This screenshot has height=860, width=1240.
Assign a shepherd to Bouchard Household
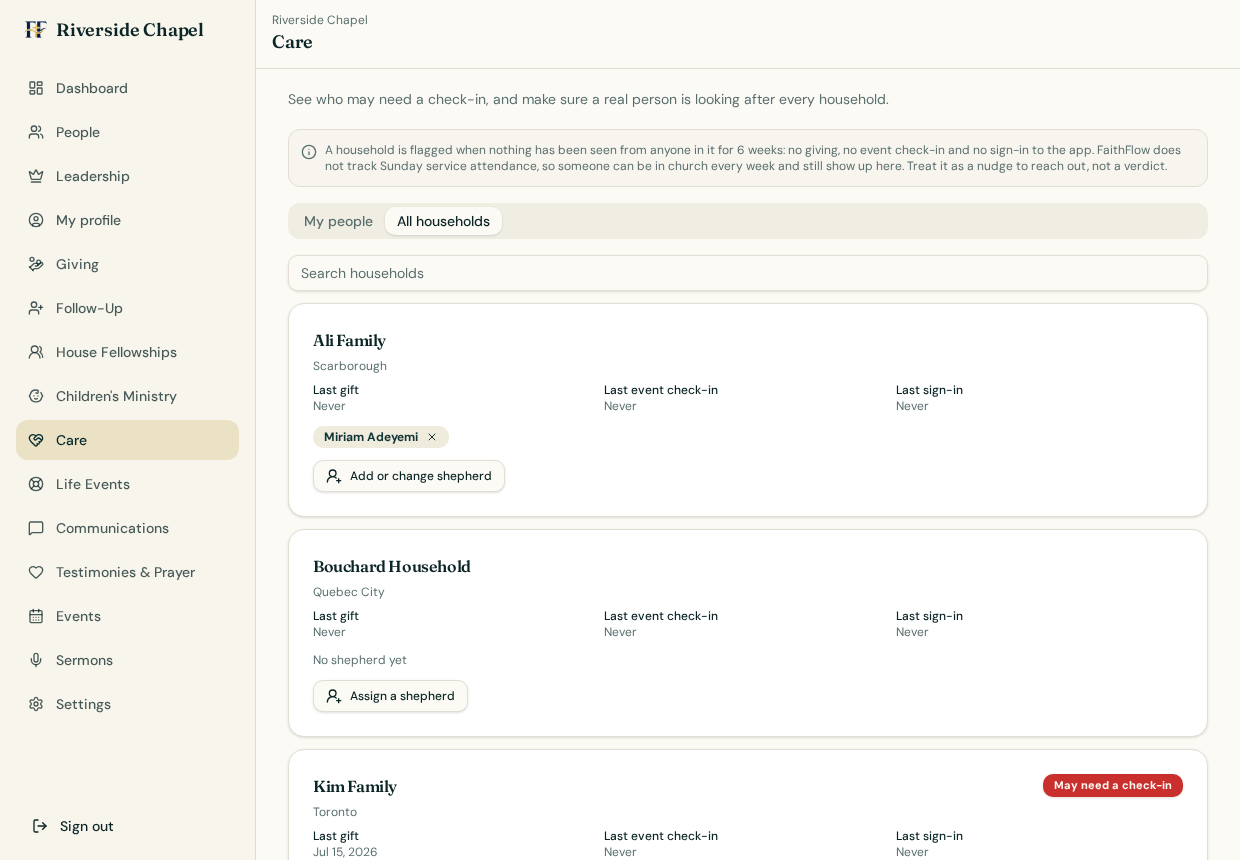coord(390,696)
